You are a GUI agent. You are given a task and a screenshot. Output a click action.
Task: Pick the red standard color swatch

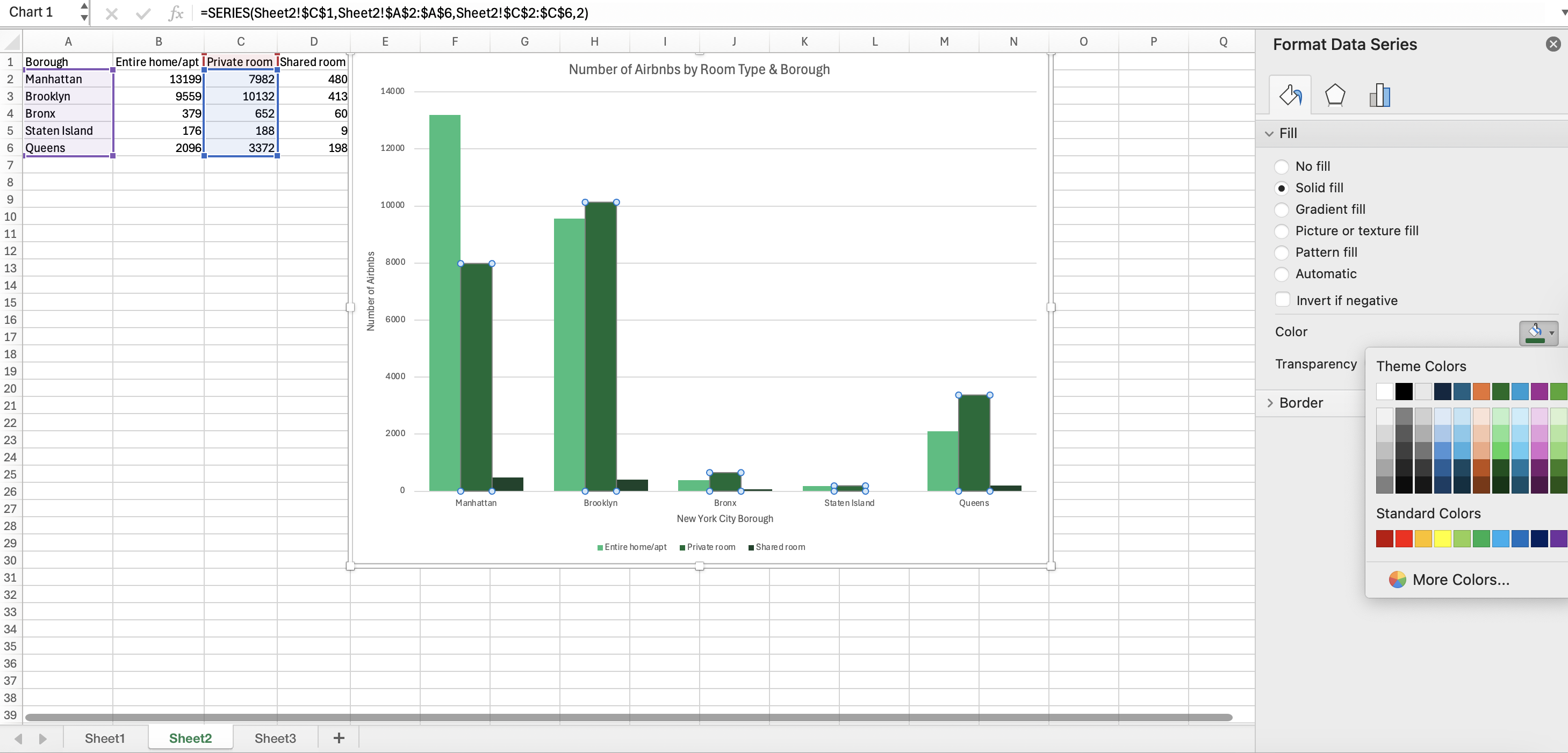[1404, 538]
